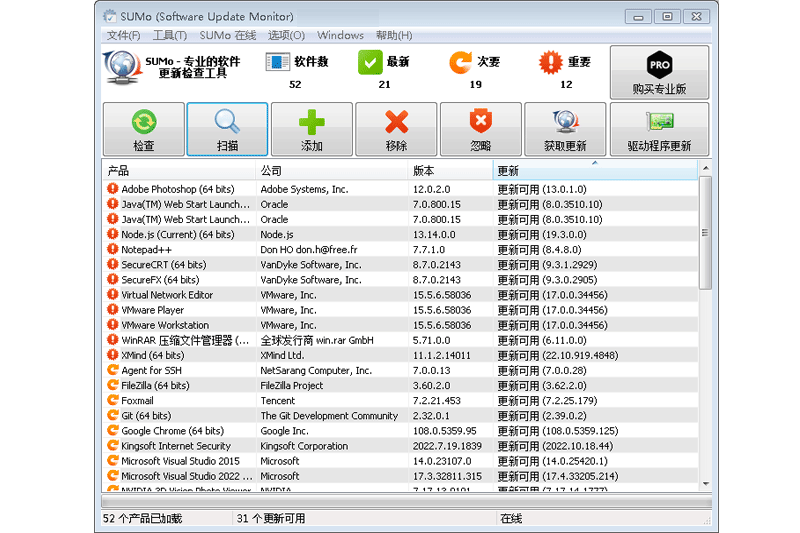This screenshot has width=800, height=533.
Task: Select the Virtual Network Editor row
Action: (400, 295)
